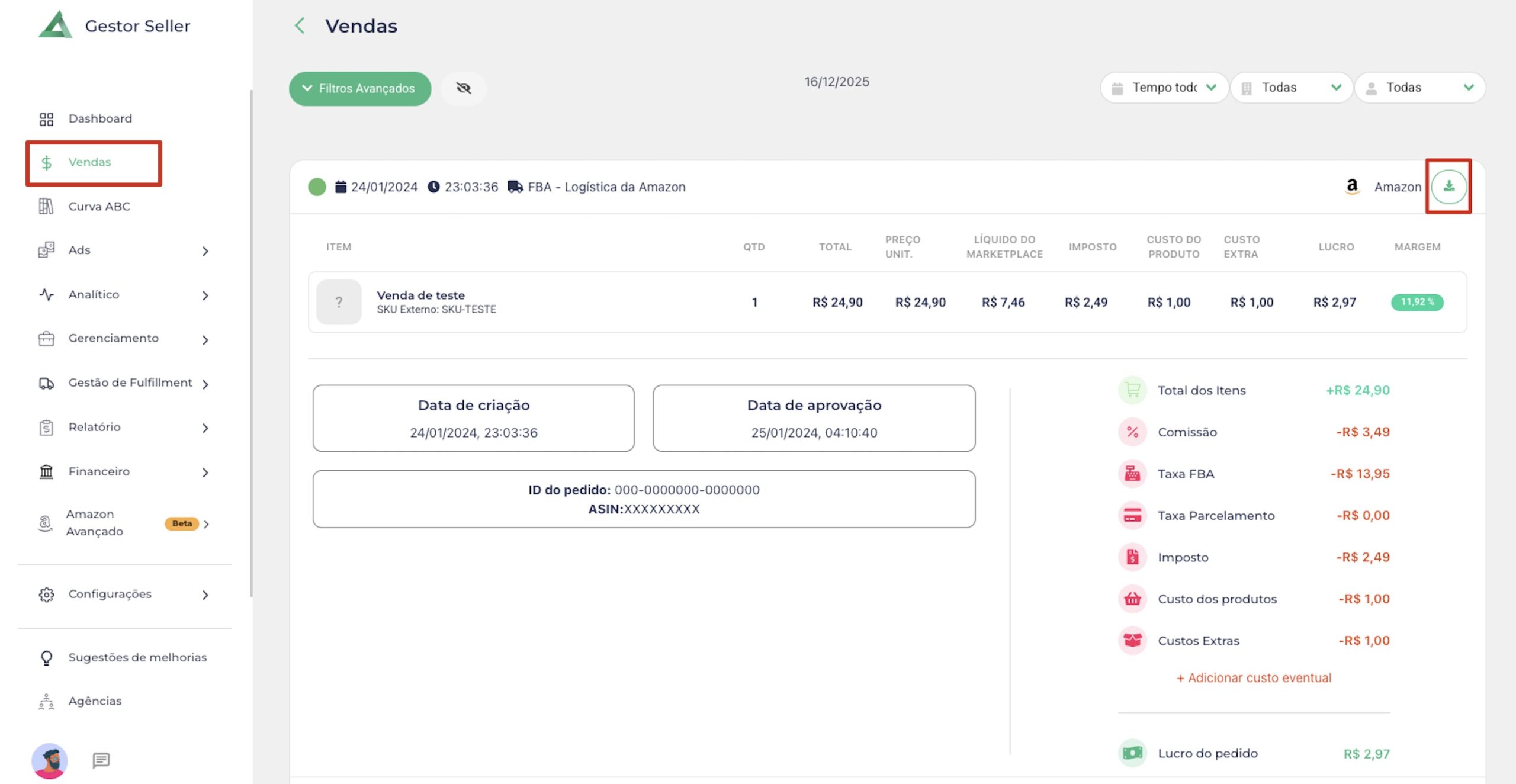
Task: Click the user avatar picture
Action: tap(50, 761)
